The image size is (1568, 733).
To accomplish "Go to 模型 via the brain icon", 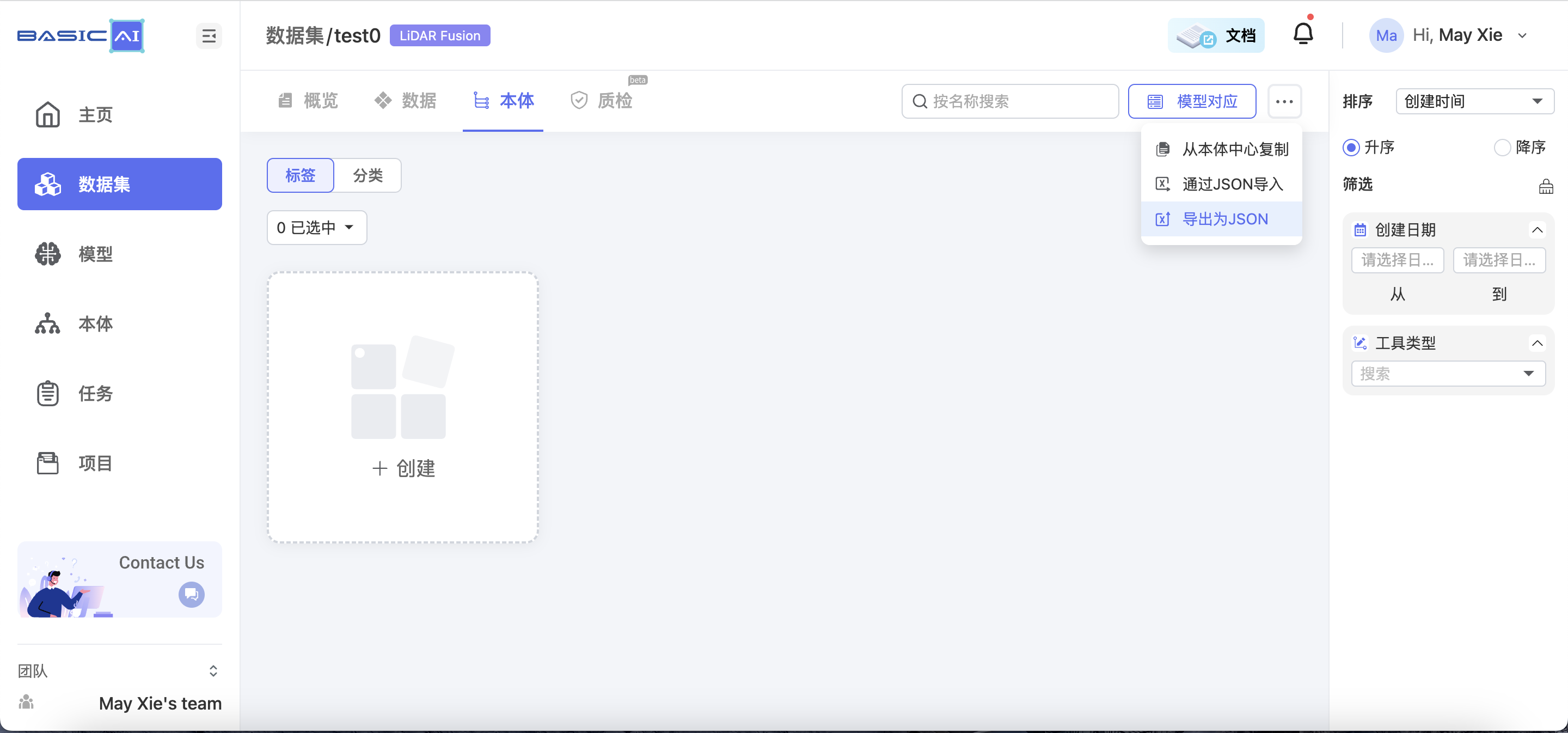I will click(x=47, y=254).
